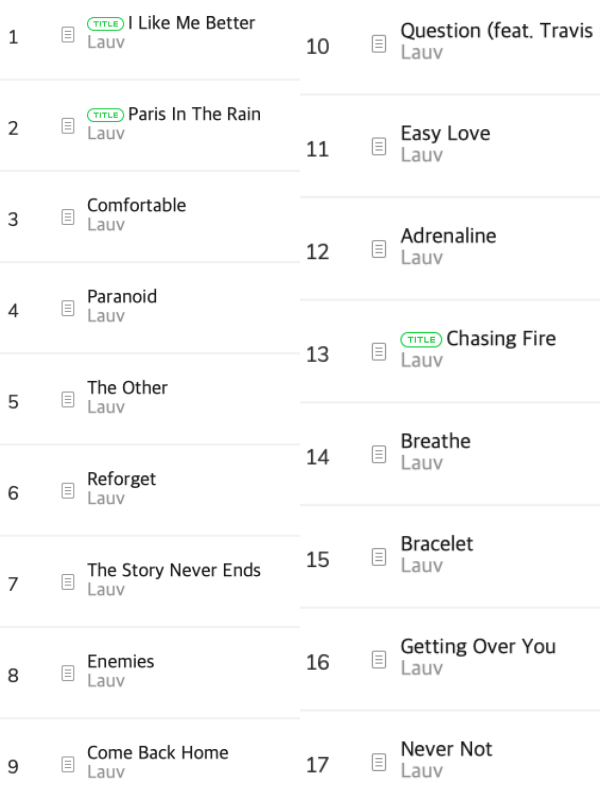600x800 pixels.
Task: Open the song The Other
Action: pos(127,388)
